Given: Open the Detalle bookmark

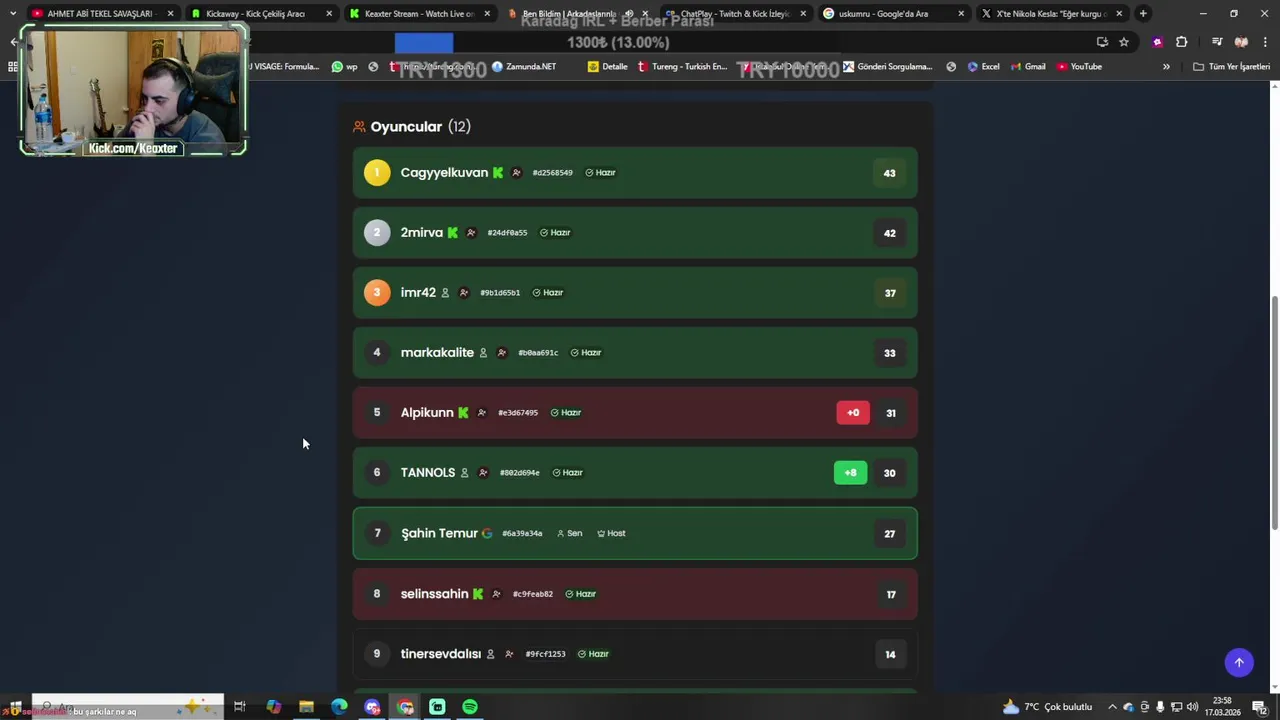Looking at the screenshot, I should tap(608, 67).
